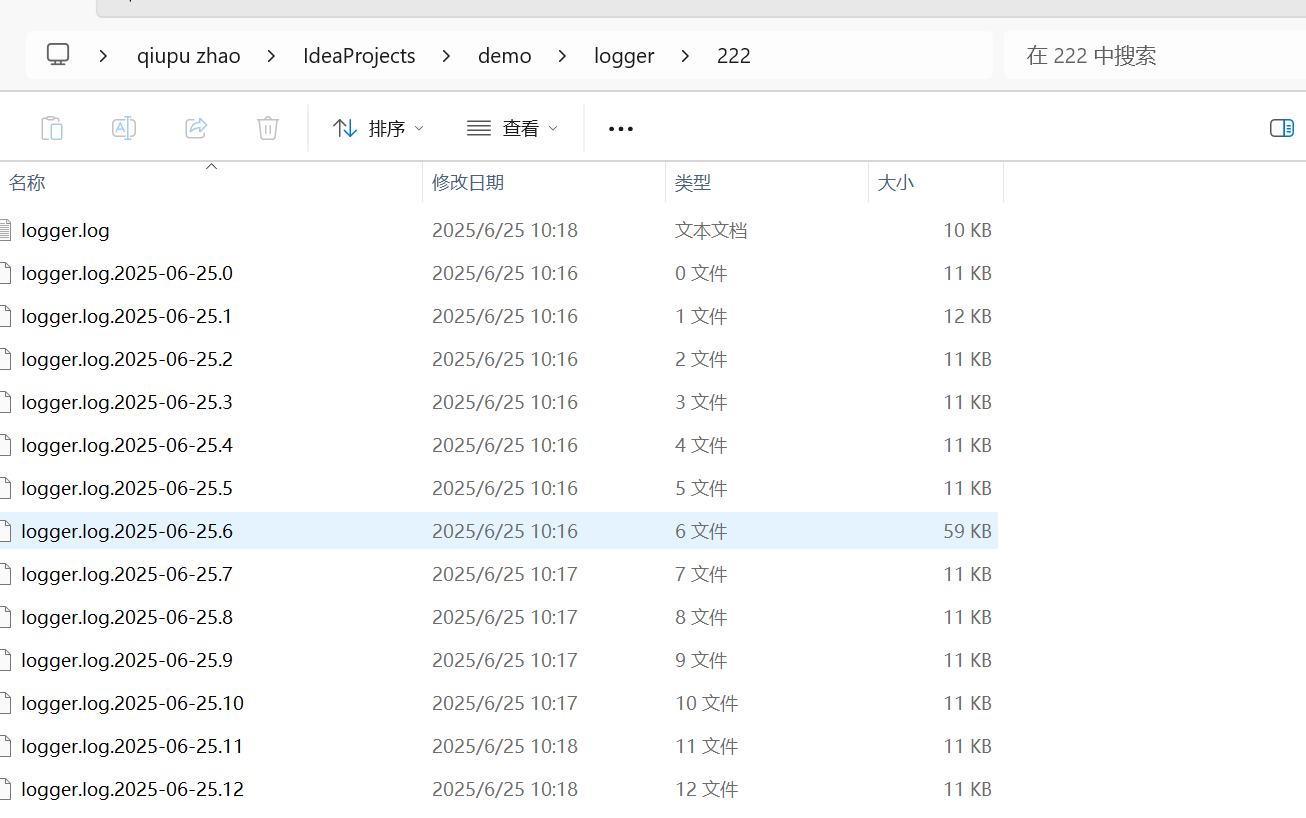
Task: Open the 排序 sort menu
Action: (x=377, y=128)
